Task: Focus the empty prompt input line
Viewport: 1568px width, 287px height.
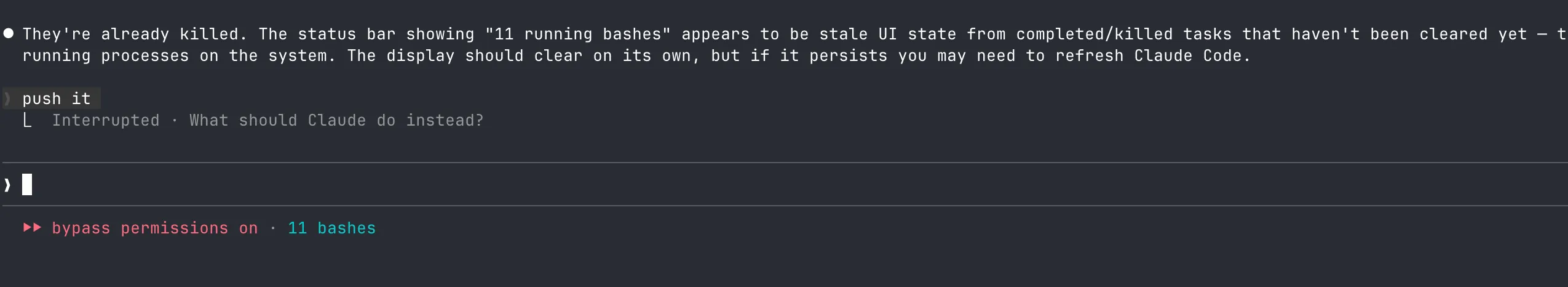Action: point(738,185)
